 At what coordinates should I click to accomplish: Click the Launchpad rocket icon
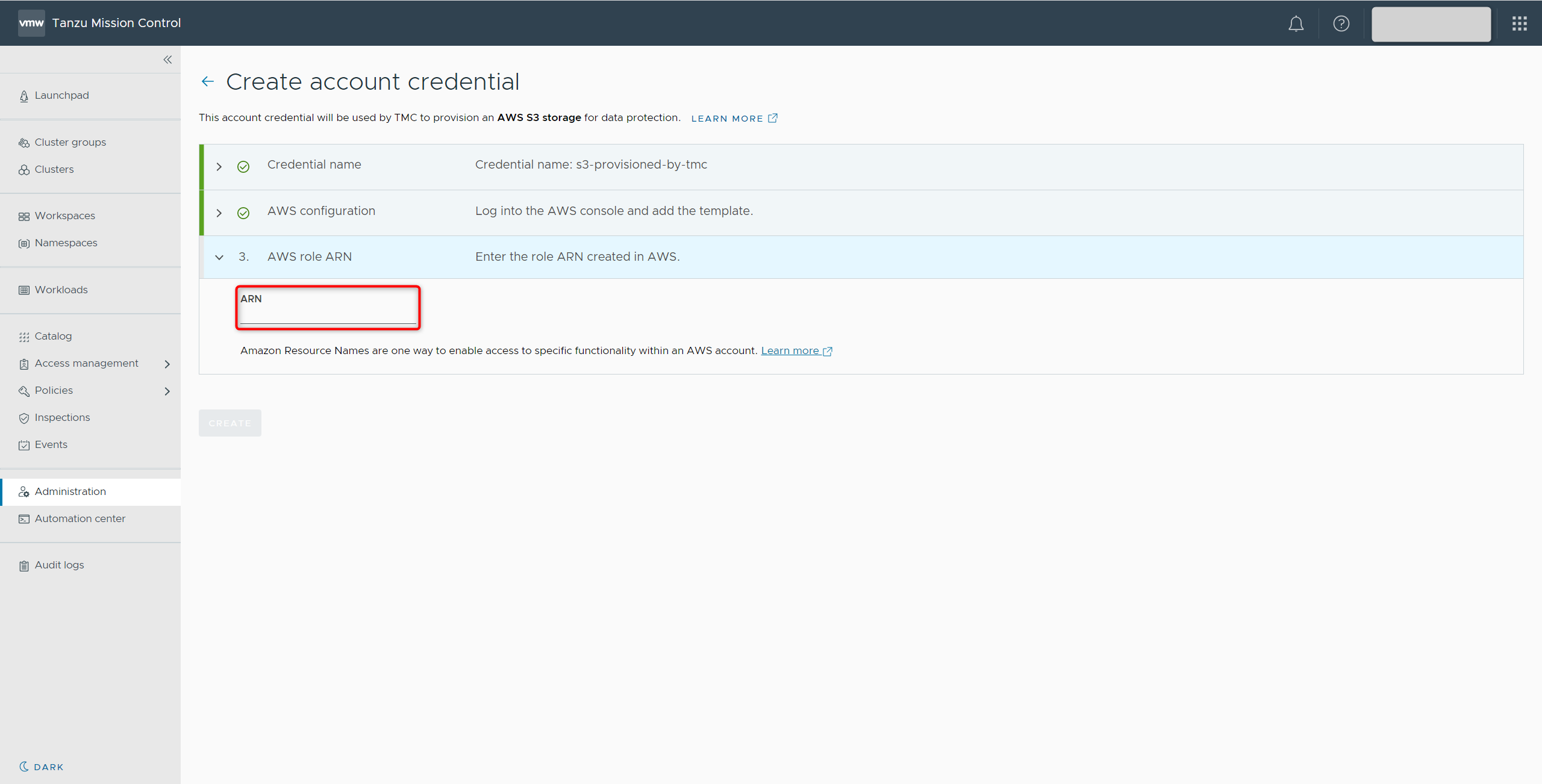tap(24, 96)
